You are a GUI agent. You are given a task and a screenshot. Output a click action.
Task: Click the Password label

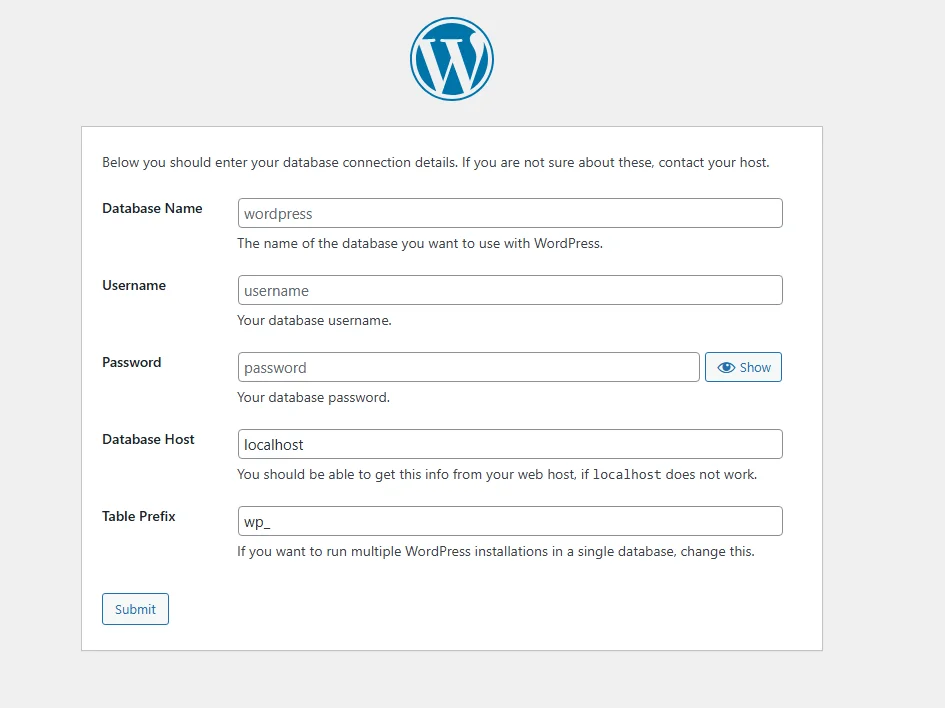point(131,362)
